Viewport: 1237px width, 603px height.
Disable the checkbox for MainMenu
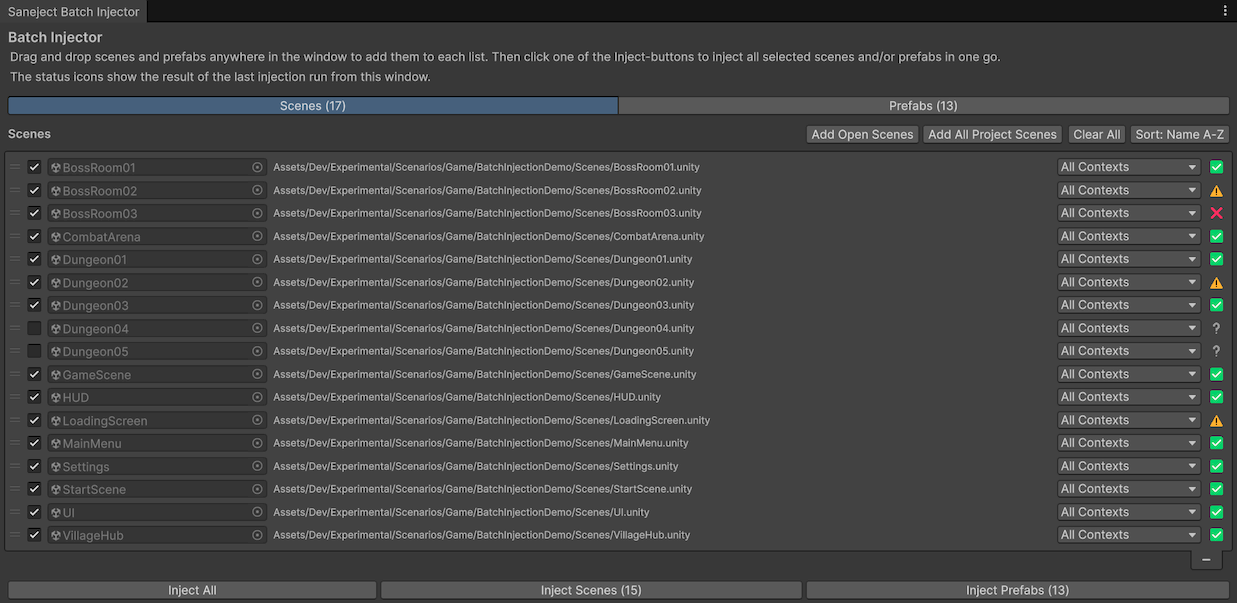tap(34, 442)
